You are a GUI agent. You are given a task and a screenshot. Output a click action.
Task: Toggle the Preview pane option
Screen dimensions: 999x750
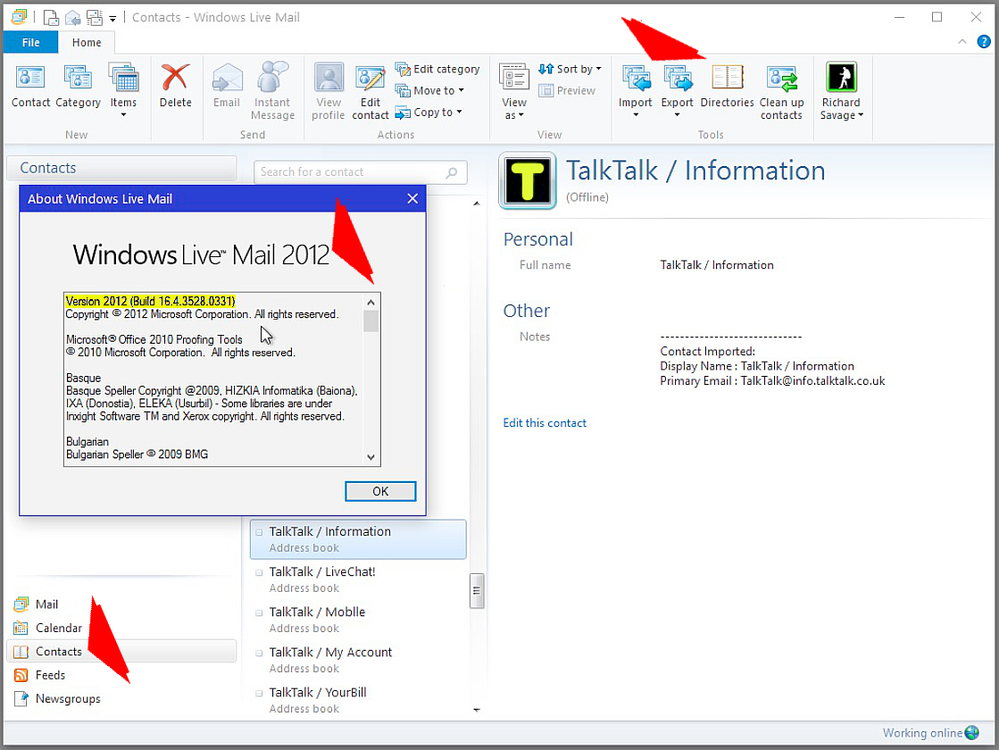(566, 90)
